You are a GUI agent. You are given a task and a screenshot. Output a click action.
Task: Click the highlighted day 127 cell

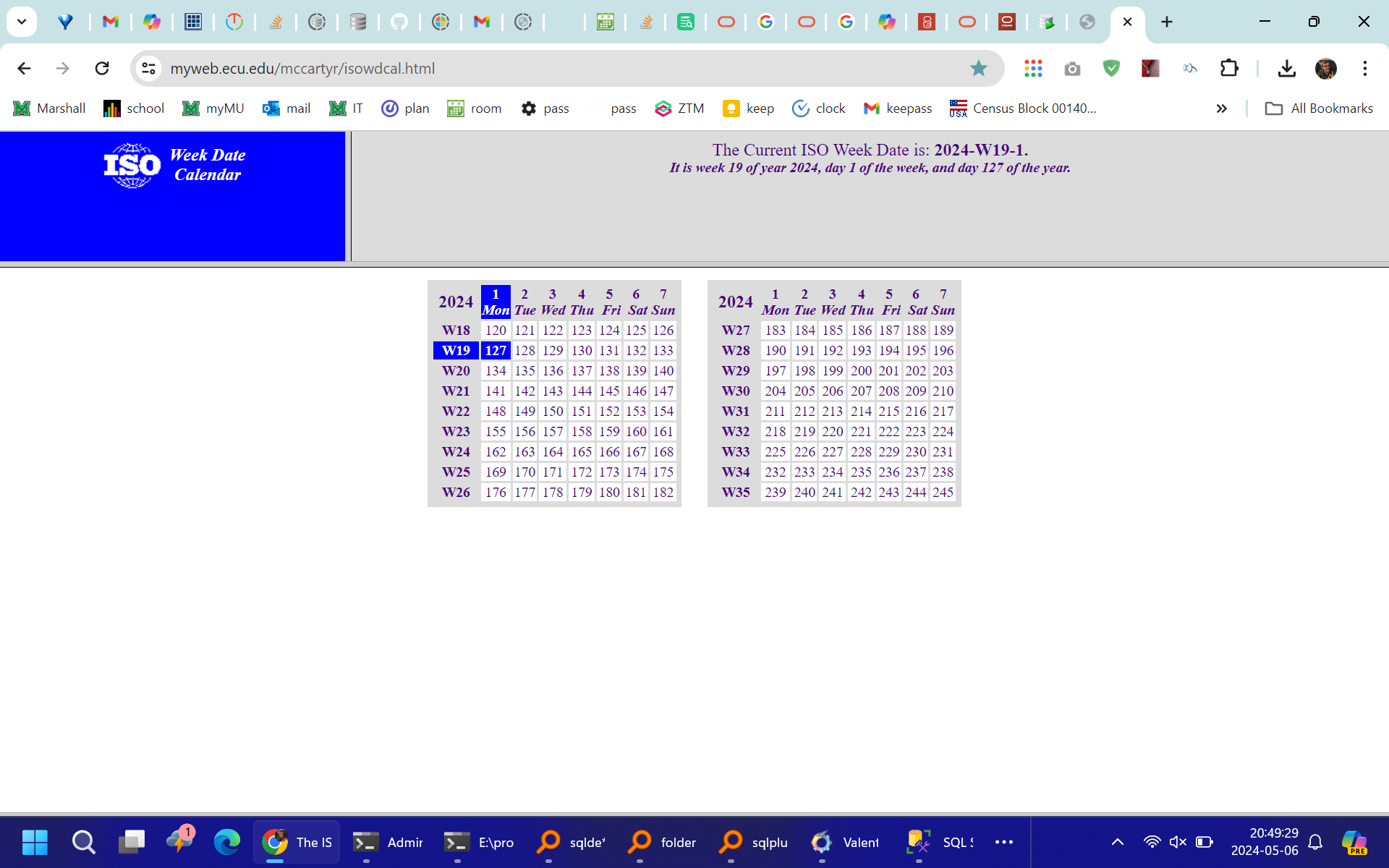[496, 350]
